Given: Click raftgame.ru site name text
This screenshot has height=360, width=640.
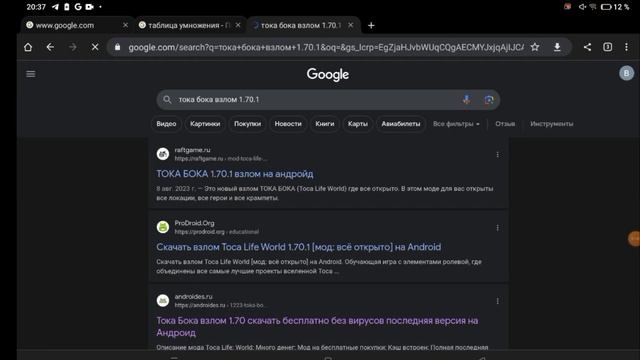Looking at the screenshot, I should point(192,150).
